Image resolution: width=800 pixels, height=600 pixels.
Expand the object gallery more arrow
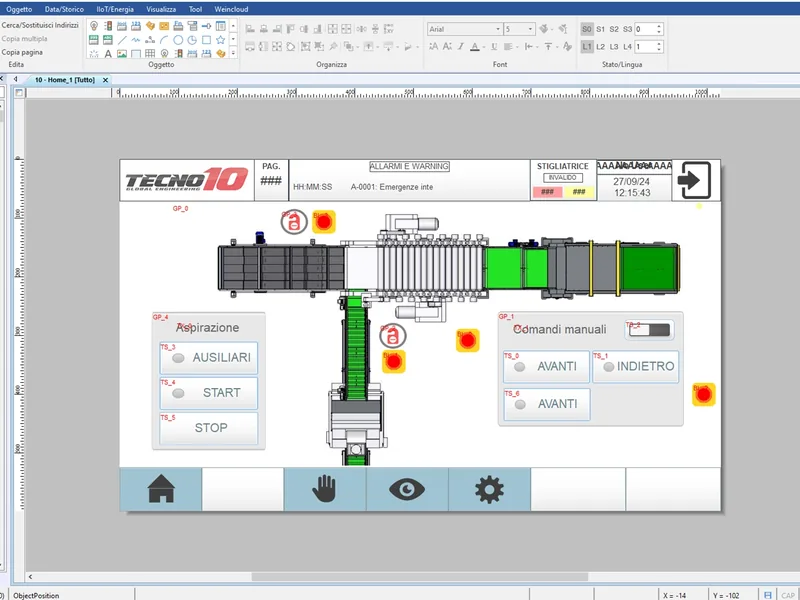233,53
